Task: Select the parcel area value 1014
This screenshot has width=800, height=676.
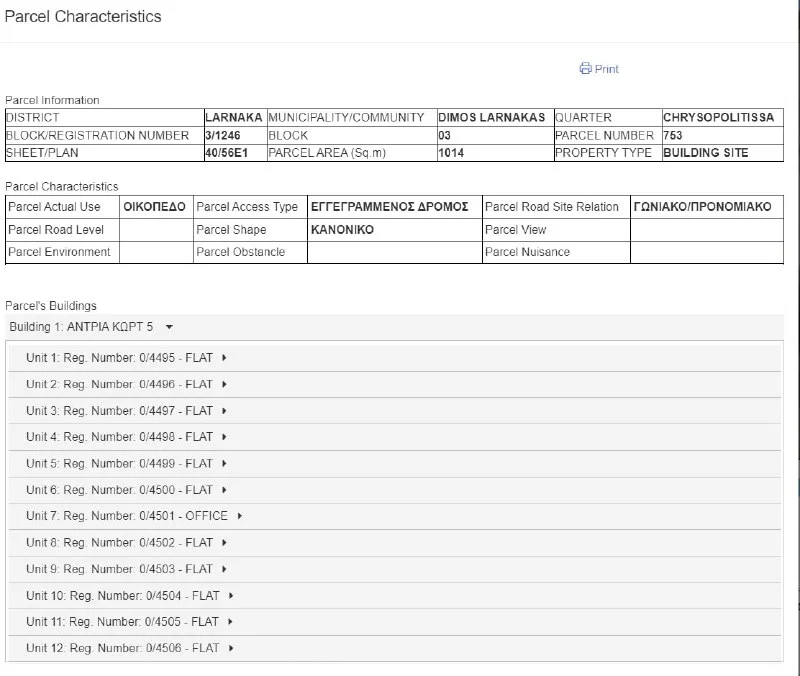Action: pos(451,153)
